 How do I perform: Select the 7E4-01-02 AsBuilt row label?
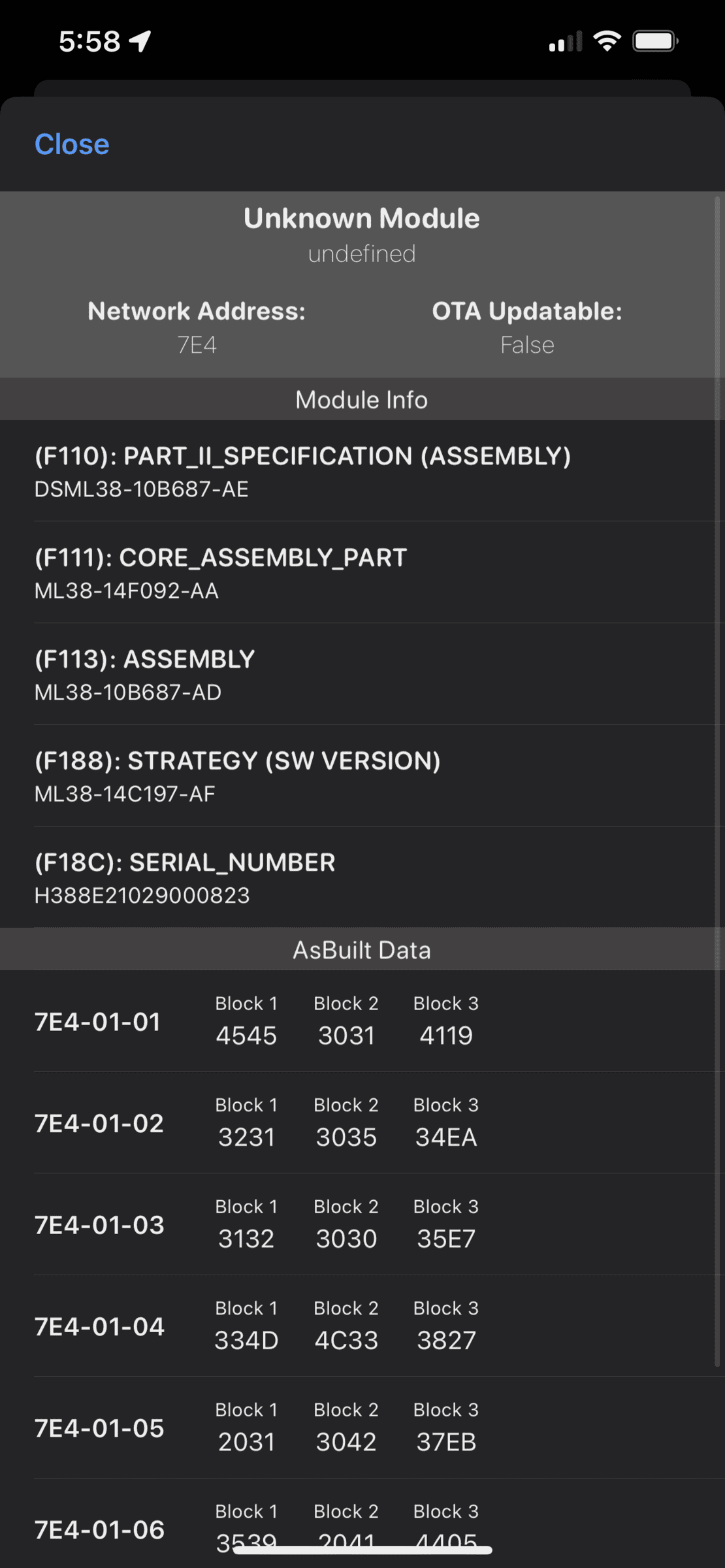(x=99, y=1123)
